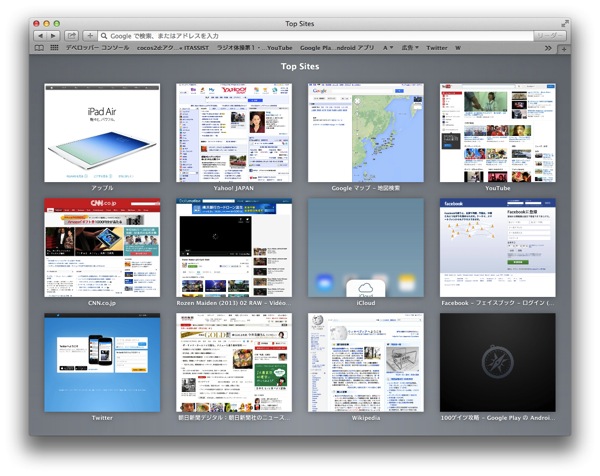Open the Wikipedia top site thumbnail
Image resolution: width=600 pixels, height=476 pixels.
[x=366, y=362]
